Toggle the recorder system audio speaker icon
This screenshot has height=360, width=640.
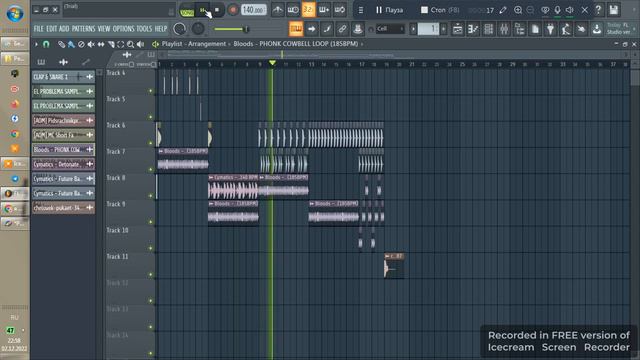pyautogui.click(x=570, y=10)
